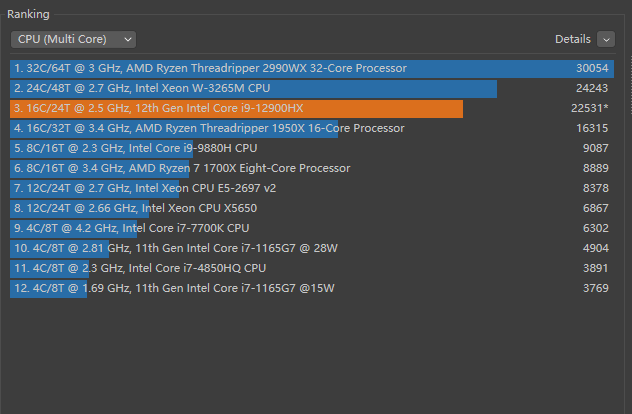Click the 30054 score value
This screenshot has height=414, width=632.
coord(592,68)
